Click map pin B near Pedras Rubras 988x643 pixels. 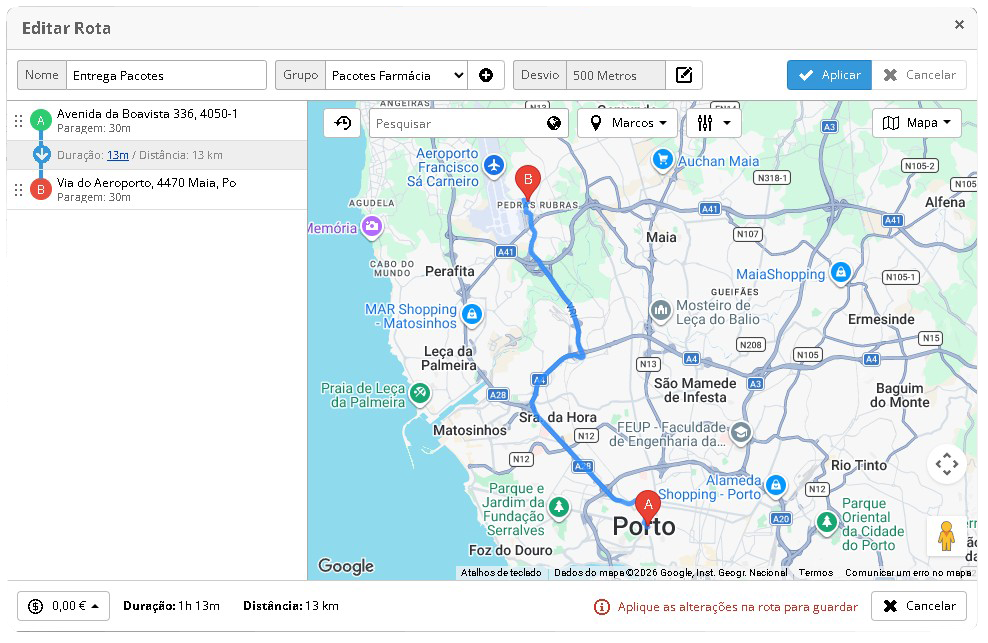coord(528,183)
